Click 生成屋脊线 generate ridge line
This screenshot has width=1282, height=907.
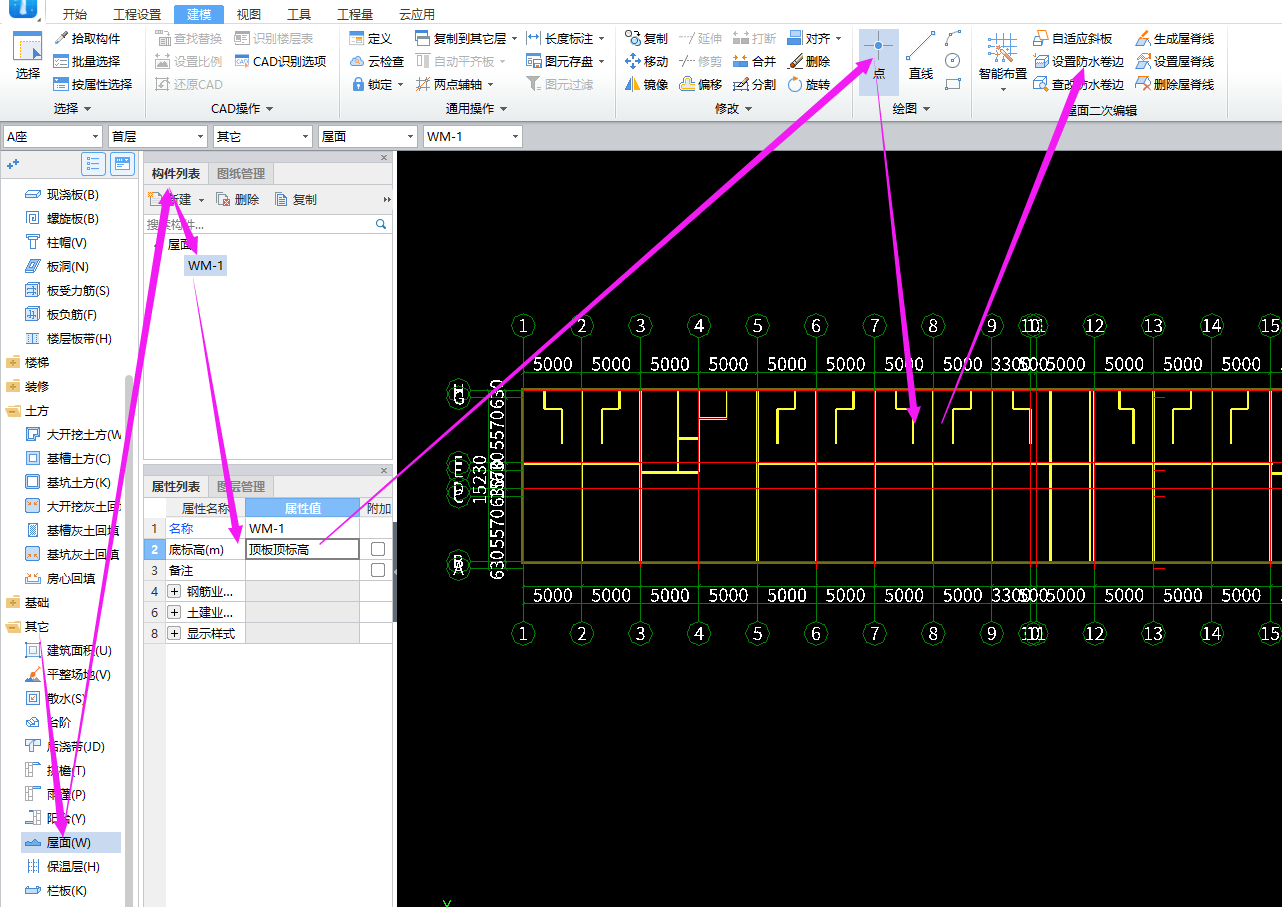(1175, 38)
